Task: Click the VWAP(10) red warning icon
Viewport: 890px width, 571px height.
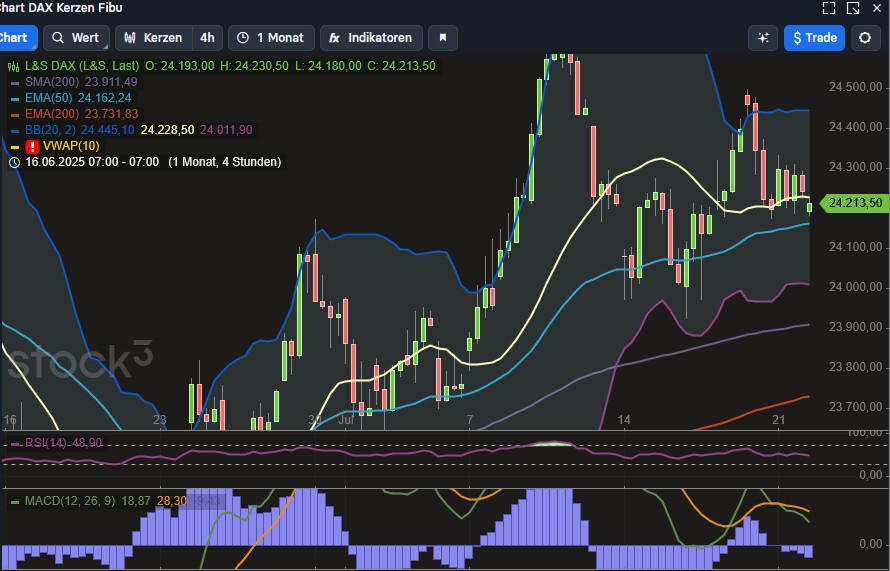Action: [x=32, y=146]
